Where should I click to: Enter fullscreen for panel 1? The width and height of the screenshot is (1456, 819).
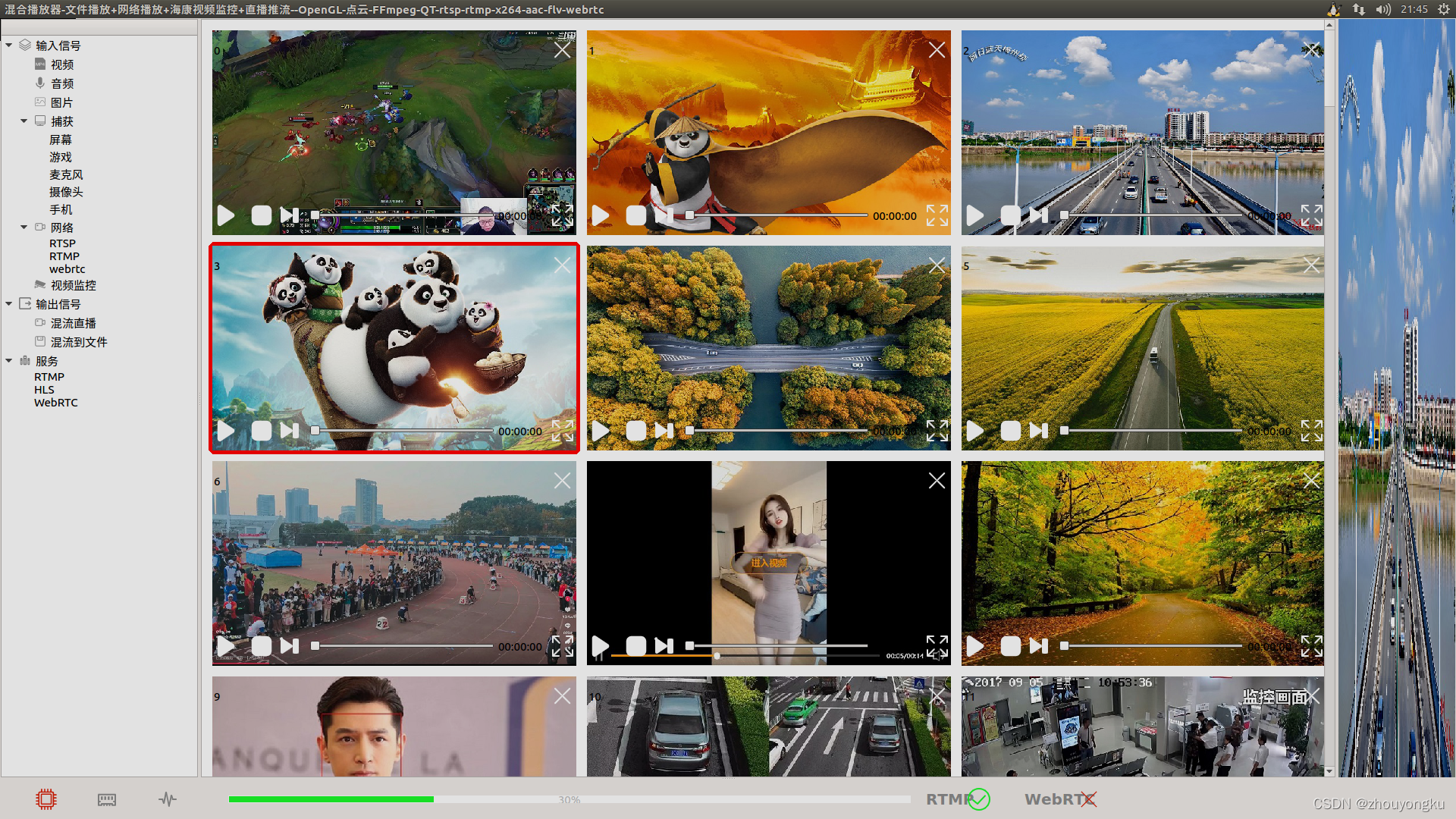point(937,215)
